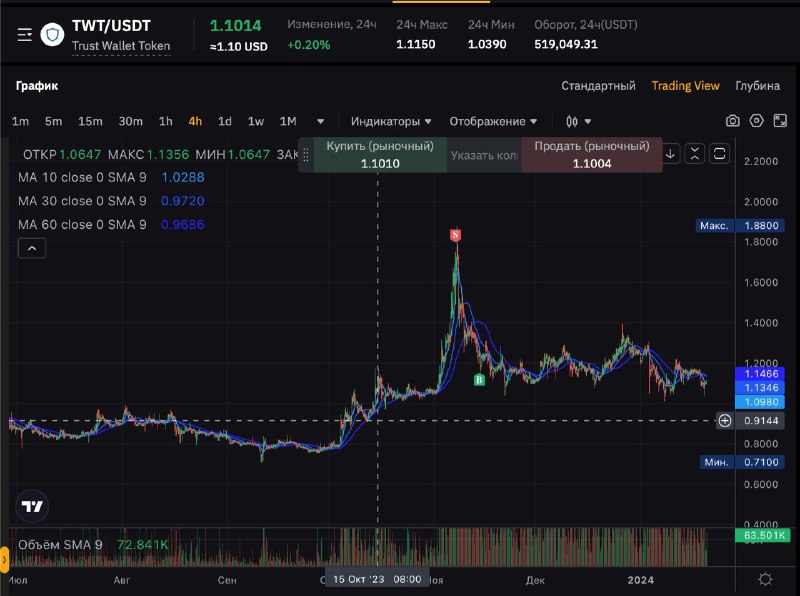
Task: Click the Указать кол quantity field
Action: pyautogui.click(x=484, y=155)
